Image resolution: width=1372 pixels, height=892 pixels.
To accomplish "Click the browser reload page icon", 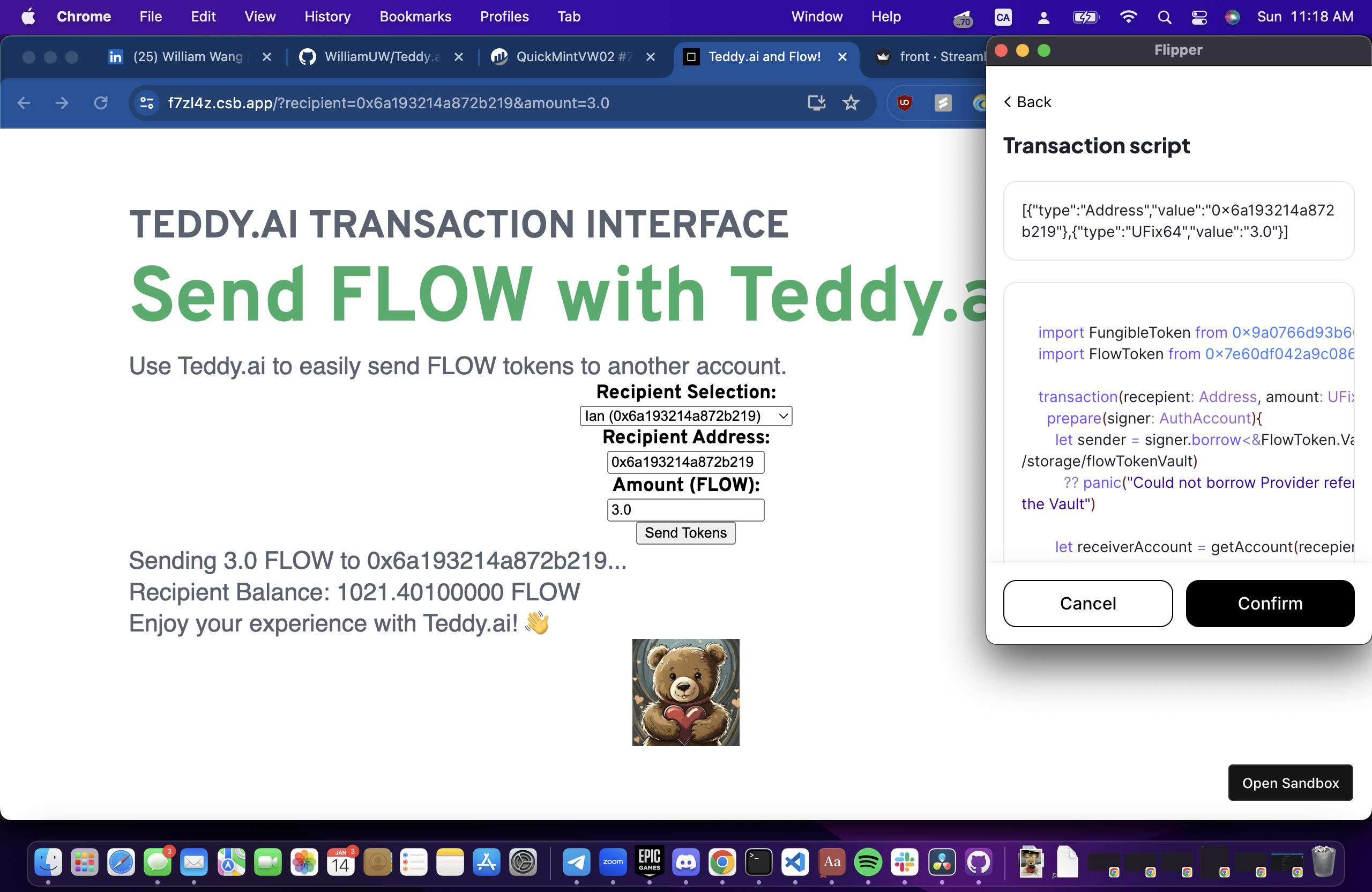I will pyautogui.click(x=101, y=103).
